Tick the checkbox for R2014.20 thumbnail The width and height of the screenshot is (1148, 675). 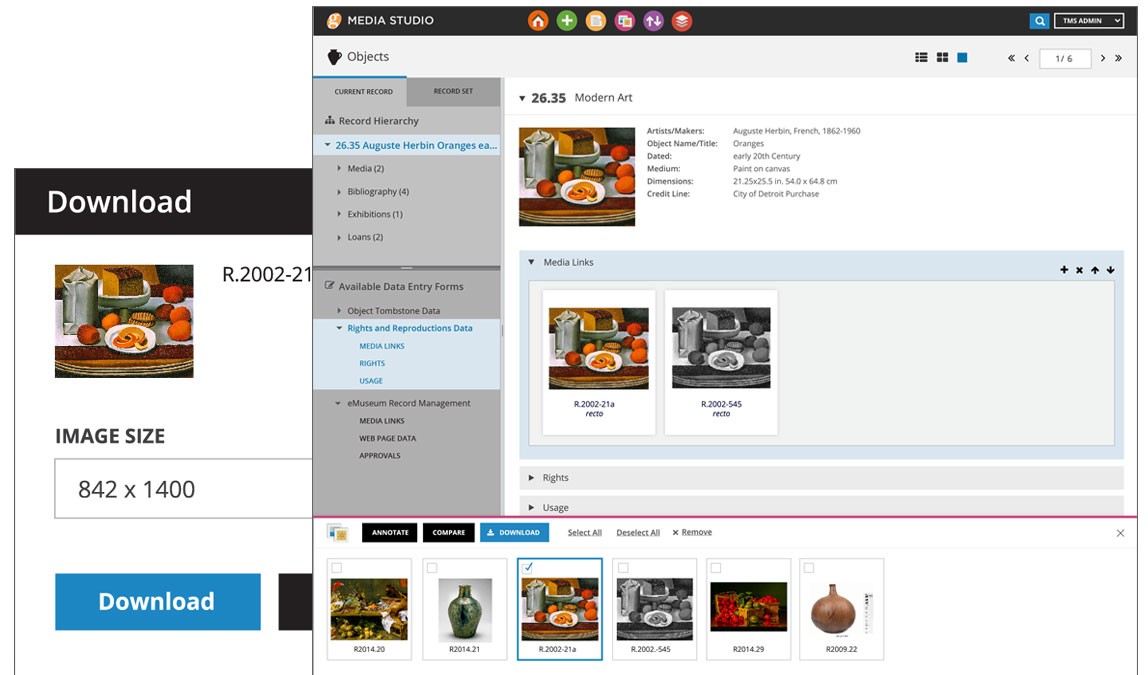(337, 567)
